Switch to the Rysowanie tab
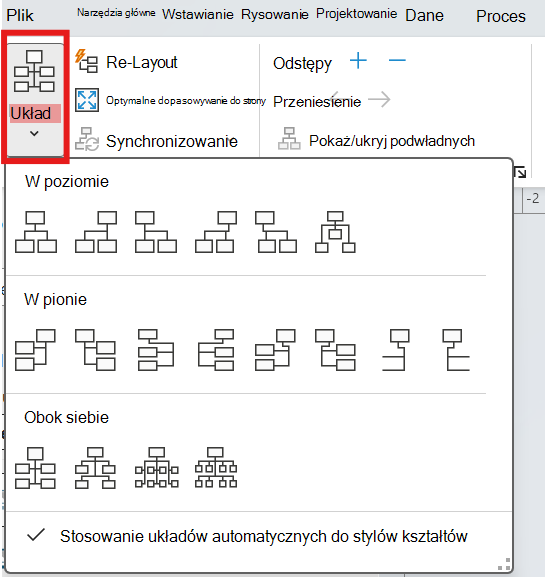This screenshot has height=577, width=545. pyautogui.click(x=275, y=15)
